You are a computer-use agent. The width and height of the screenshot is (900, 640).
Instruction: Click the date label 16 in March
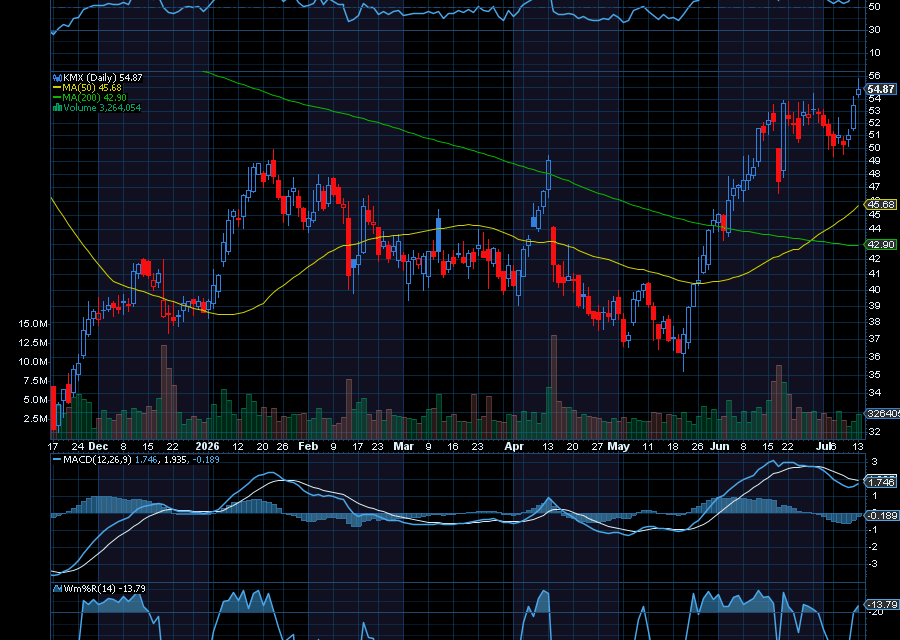pyautogui.click(x=453, y=446)
